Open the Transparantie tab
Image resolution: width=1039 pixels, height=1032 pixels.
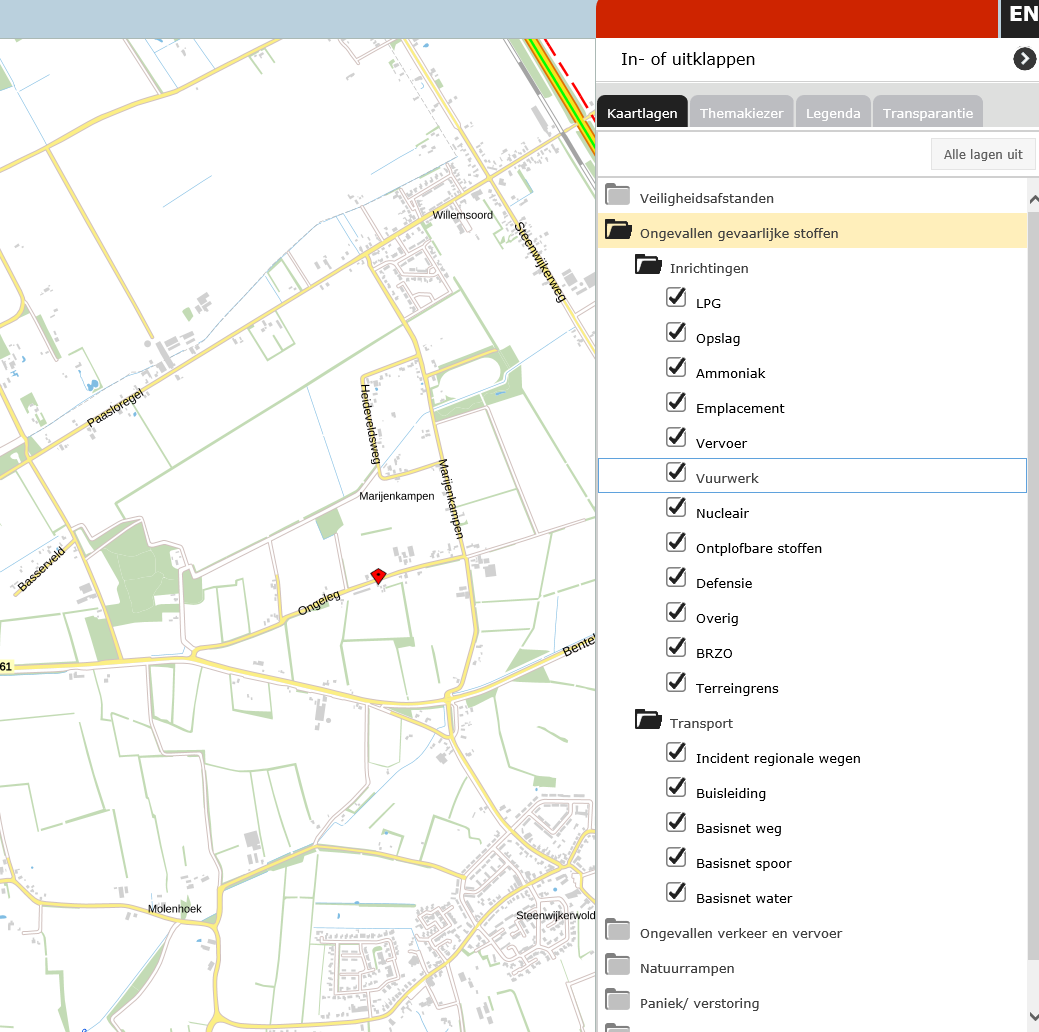pos(928,113)
